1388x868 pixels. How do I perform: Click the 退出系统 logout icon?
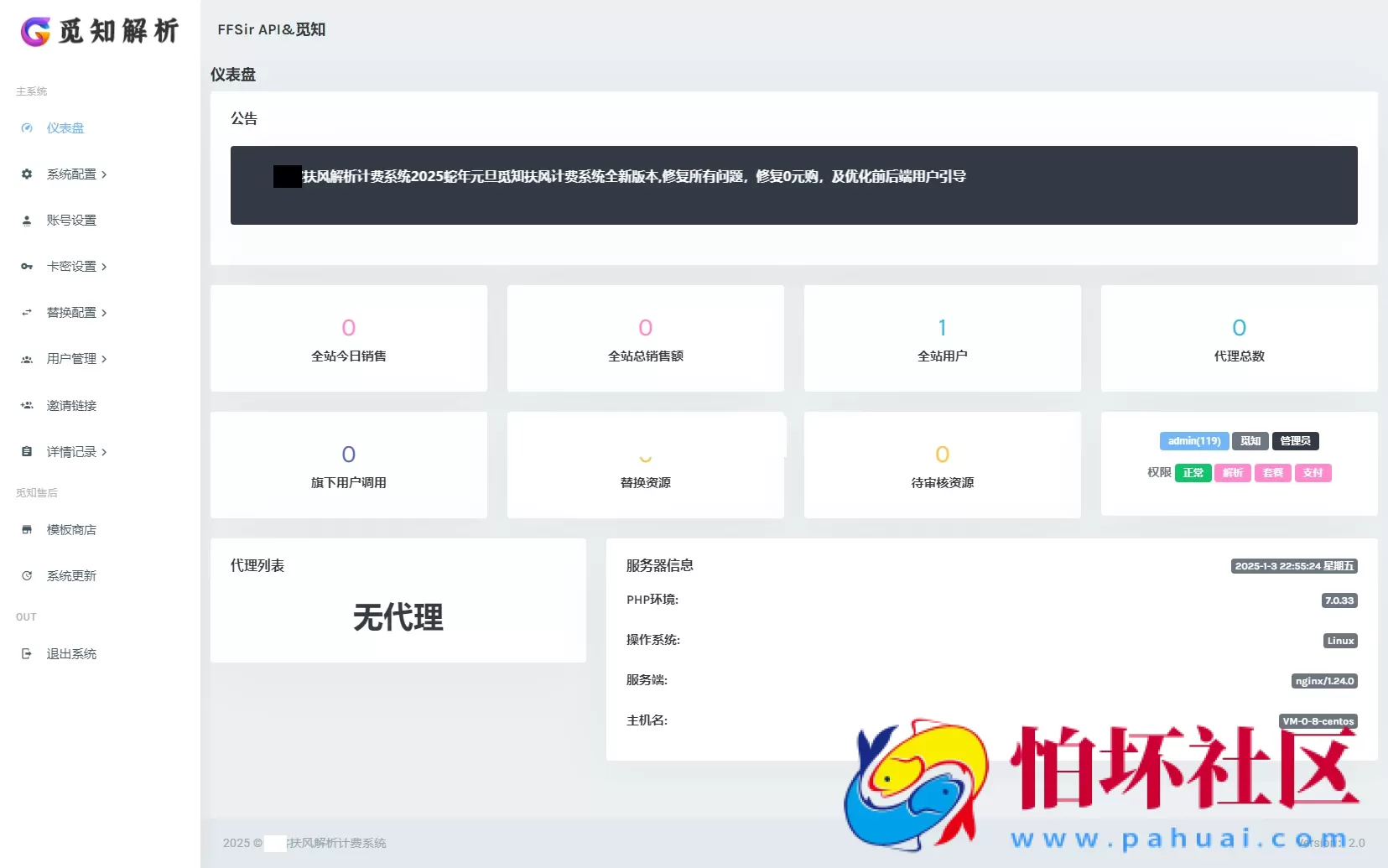click(26, 653)
